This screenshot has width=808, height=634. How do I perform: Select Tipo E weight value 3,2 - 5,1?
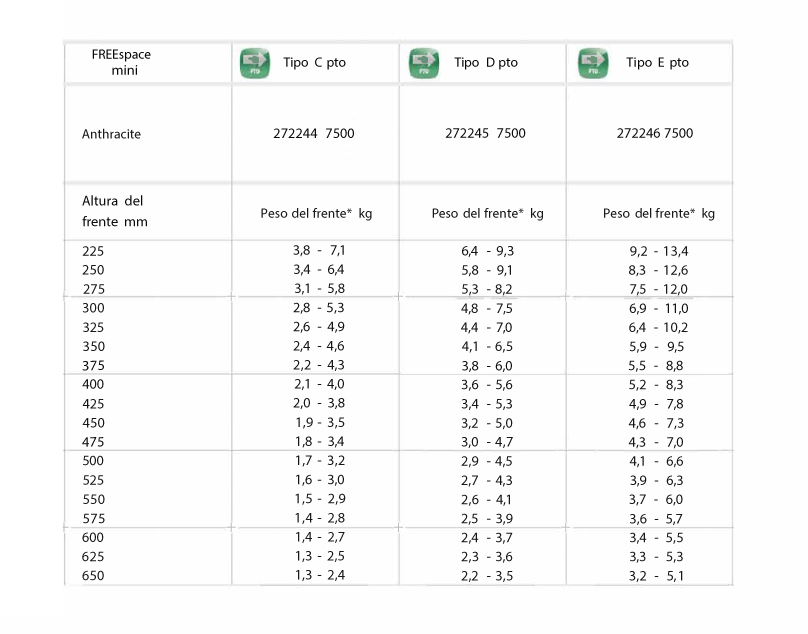tap(658, 576)
